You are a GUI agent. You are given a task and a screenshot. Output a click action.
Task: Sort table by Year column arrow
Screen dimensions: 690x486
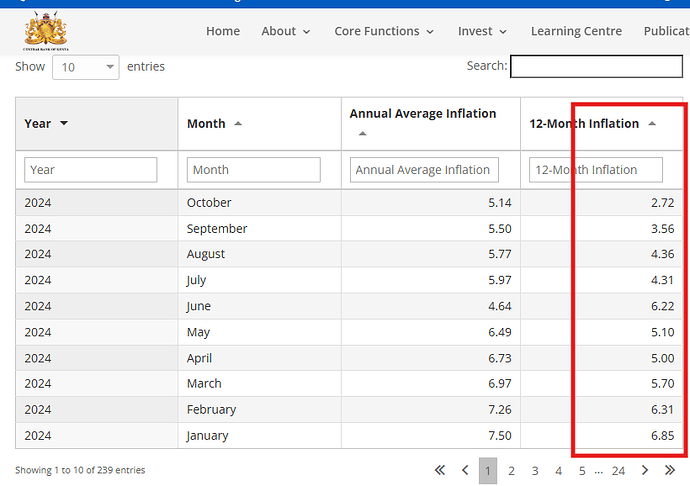(x=65, y=124)
